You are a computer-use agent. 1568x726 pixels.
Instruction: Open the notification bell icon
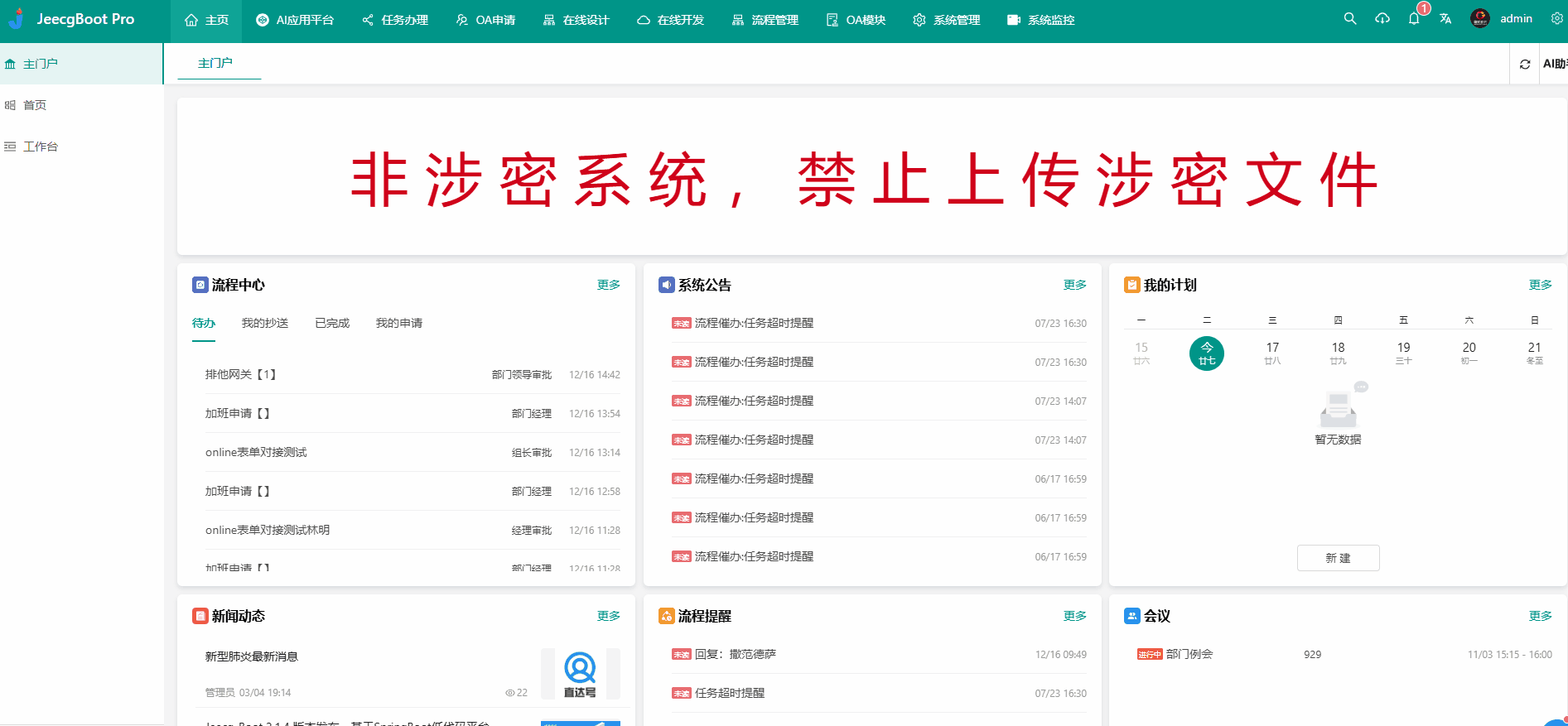click(x=1414, y=18)
